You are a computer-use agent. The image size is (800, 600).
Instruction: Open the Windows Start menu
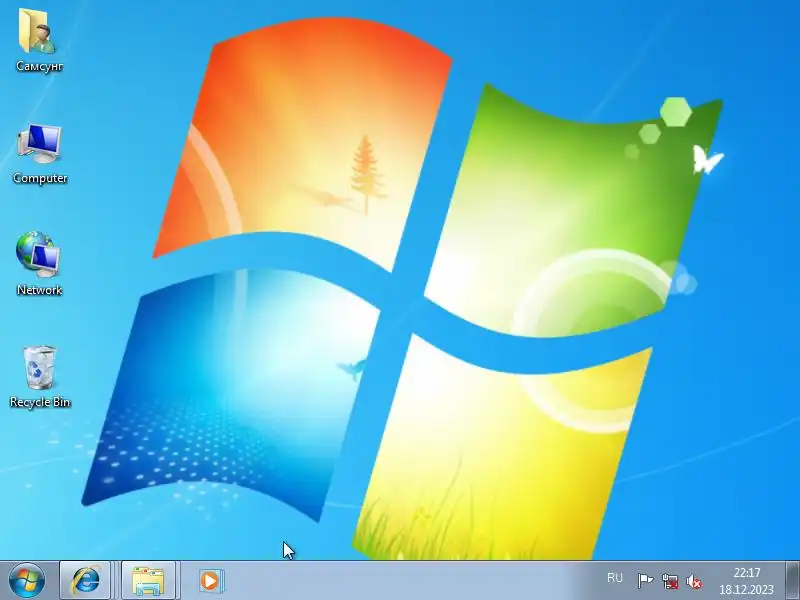(x=27, y=581)
